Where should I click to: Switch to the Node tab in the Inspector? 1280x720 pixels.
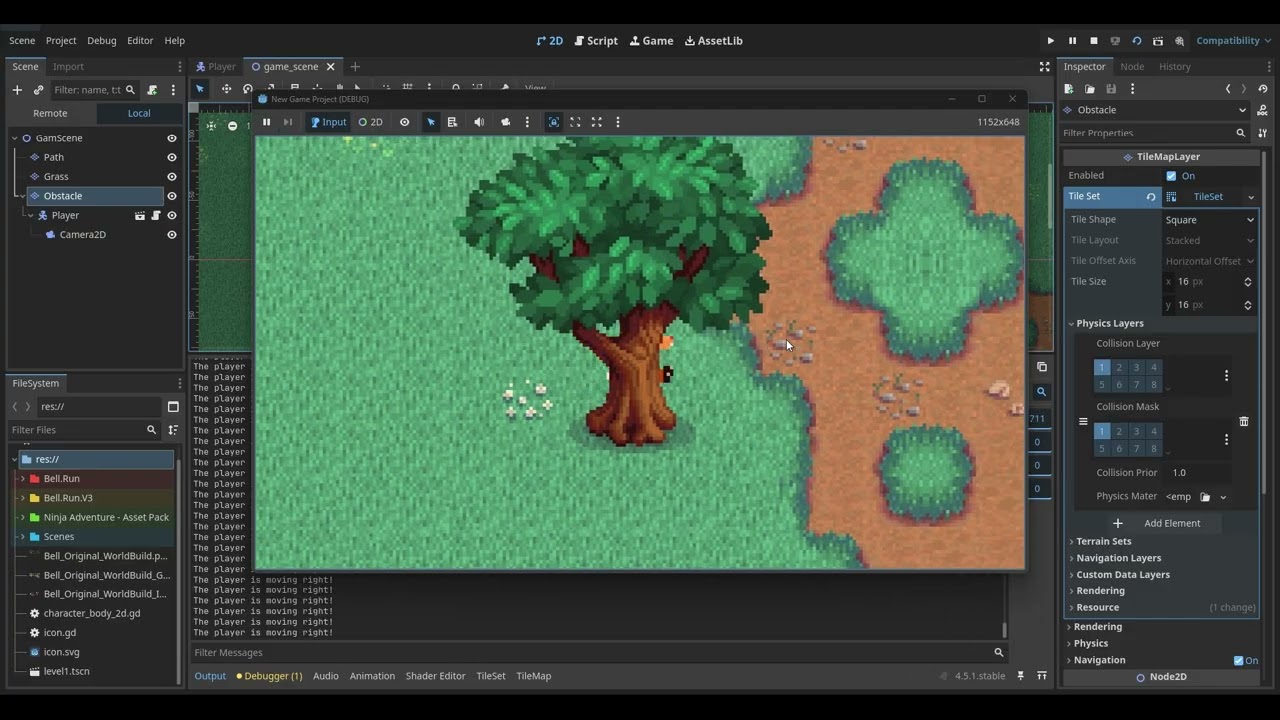point(1132,67)
